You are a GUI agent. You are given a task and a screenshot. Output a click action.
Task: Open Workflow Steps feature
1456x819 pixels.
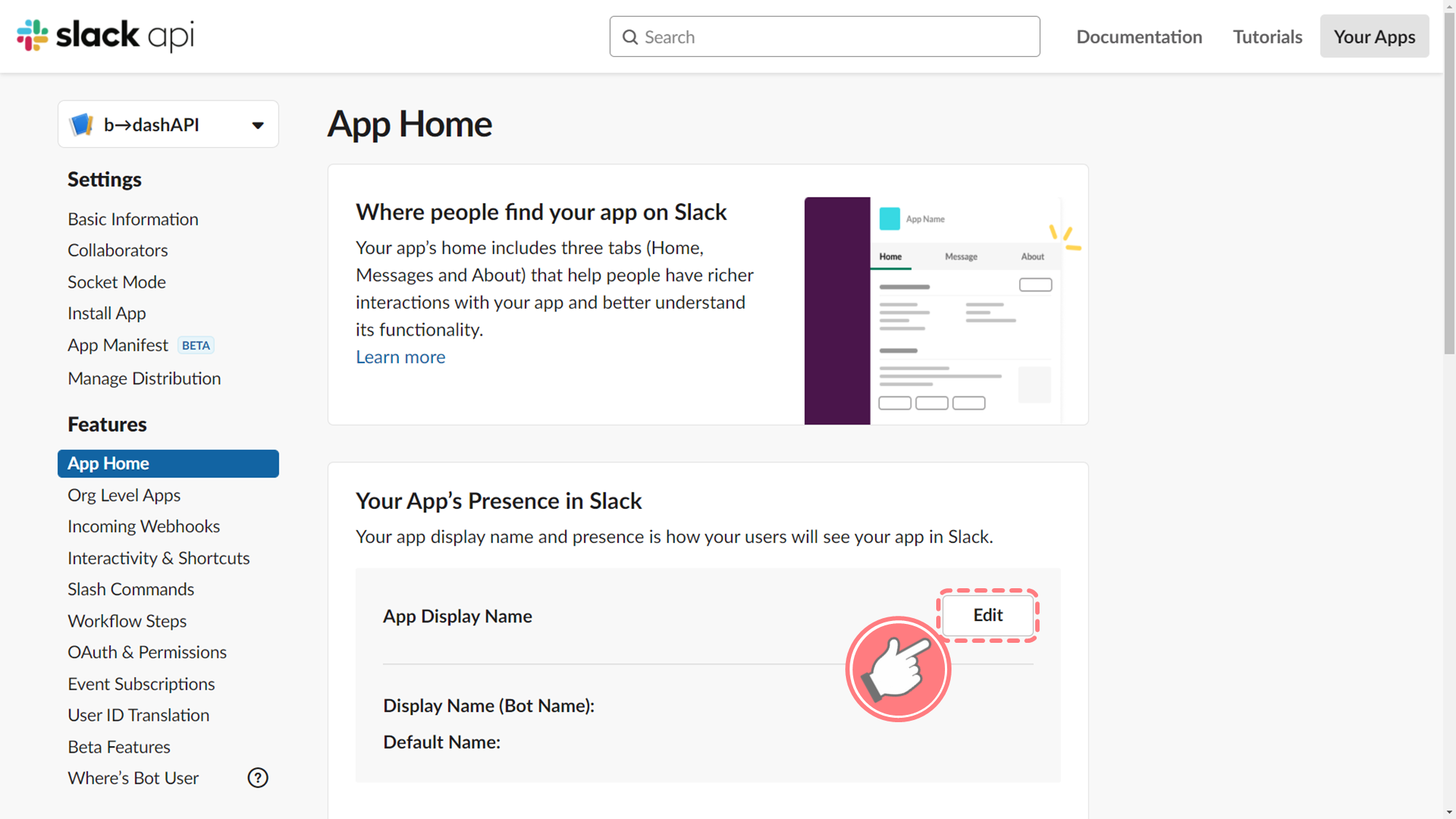tap(127, 621)
